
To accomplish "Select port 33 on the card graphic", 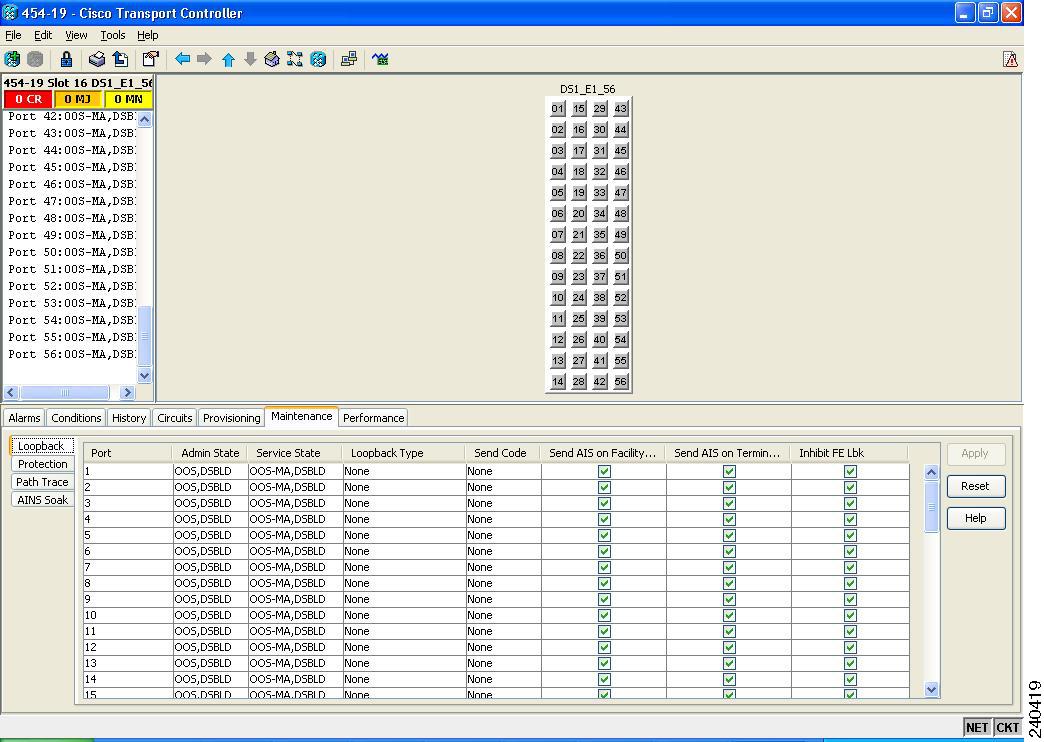I will click(x=600, y=192).
